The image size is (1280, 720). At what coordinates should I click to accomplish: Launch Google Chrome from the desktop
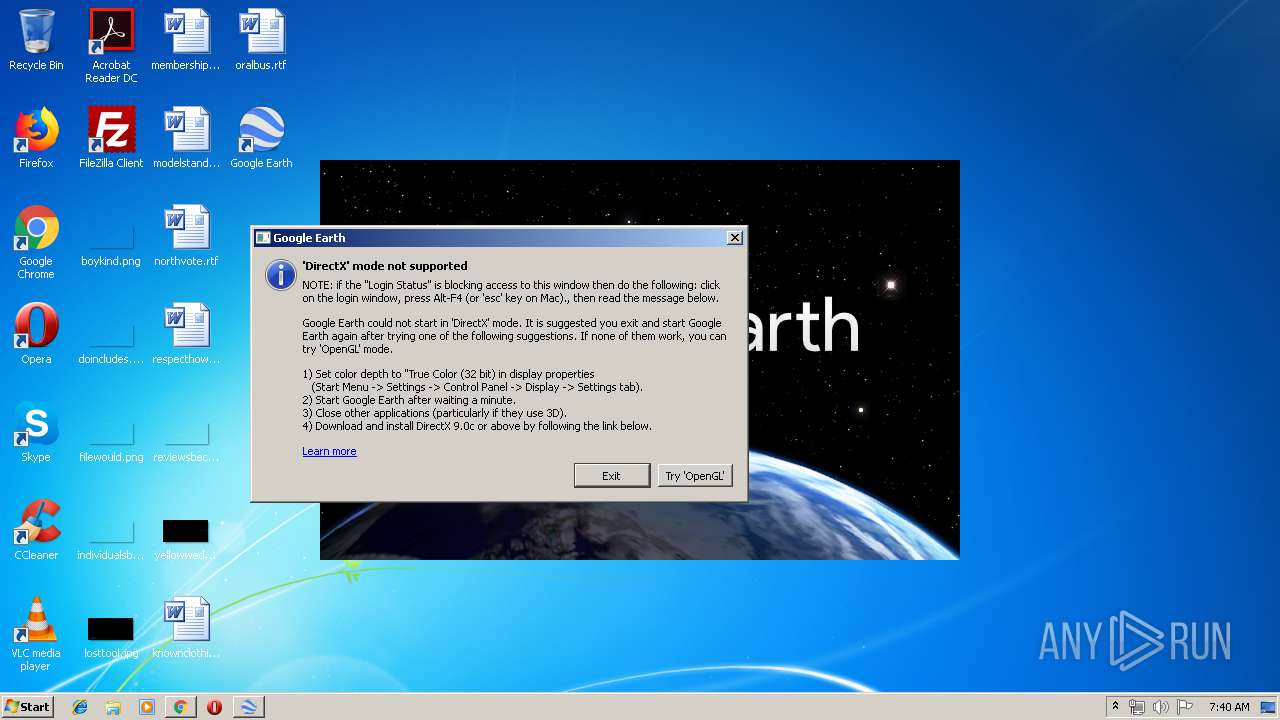click(x=36, y=242)
